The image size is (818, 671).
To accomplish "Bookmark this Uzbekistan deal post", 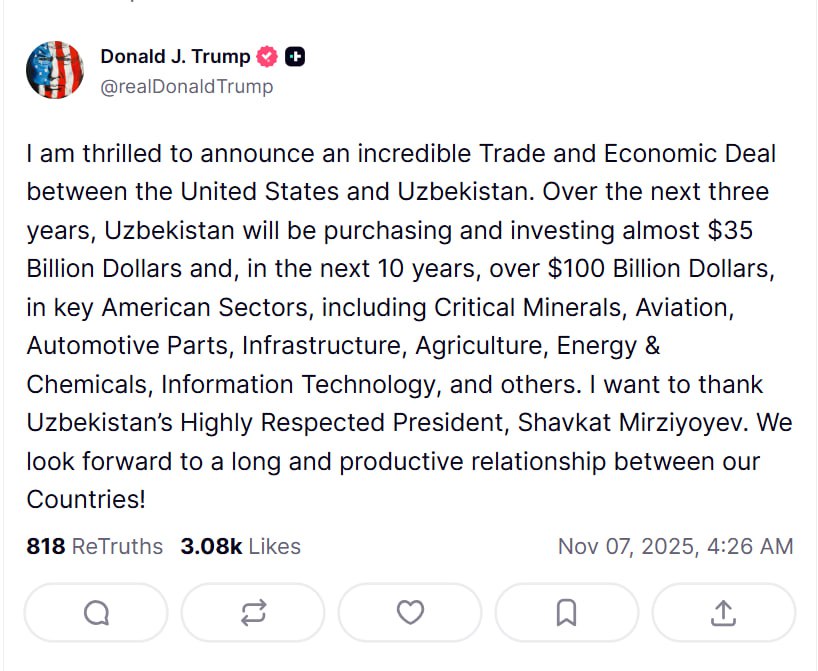I will tap(566, 612).
